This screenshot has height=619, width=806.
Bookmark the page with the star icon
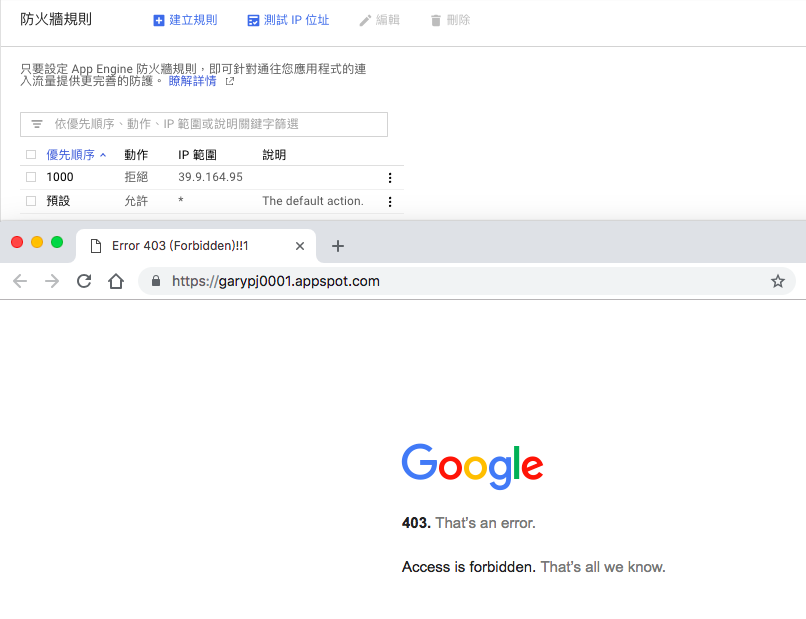pos(778,281)
